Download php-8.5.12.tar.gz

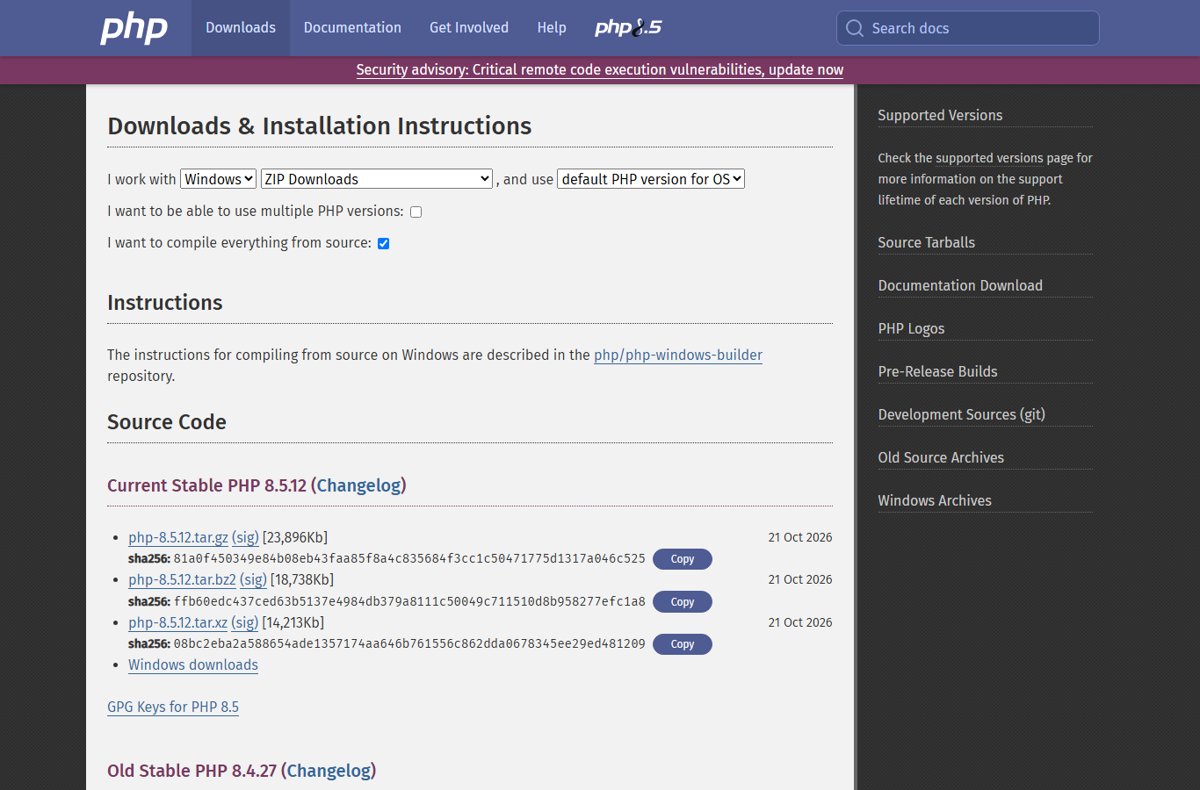pos(178,537)
